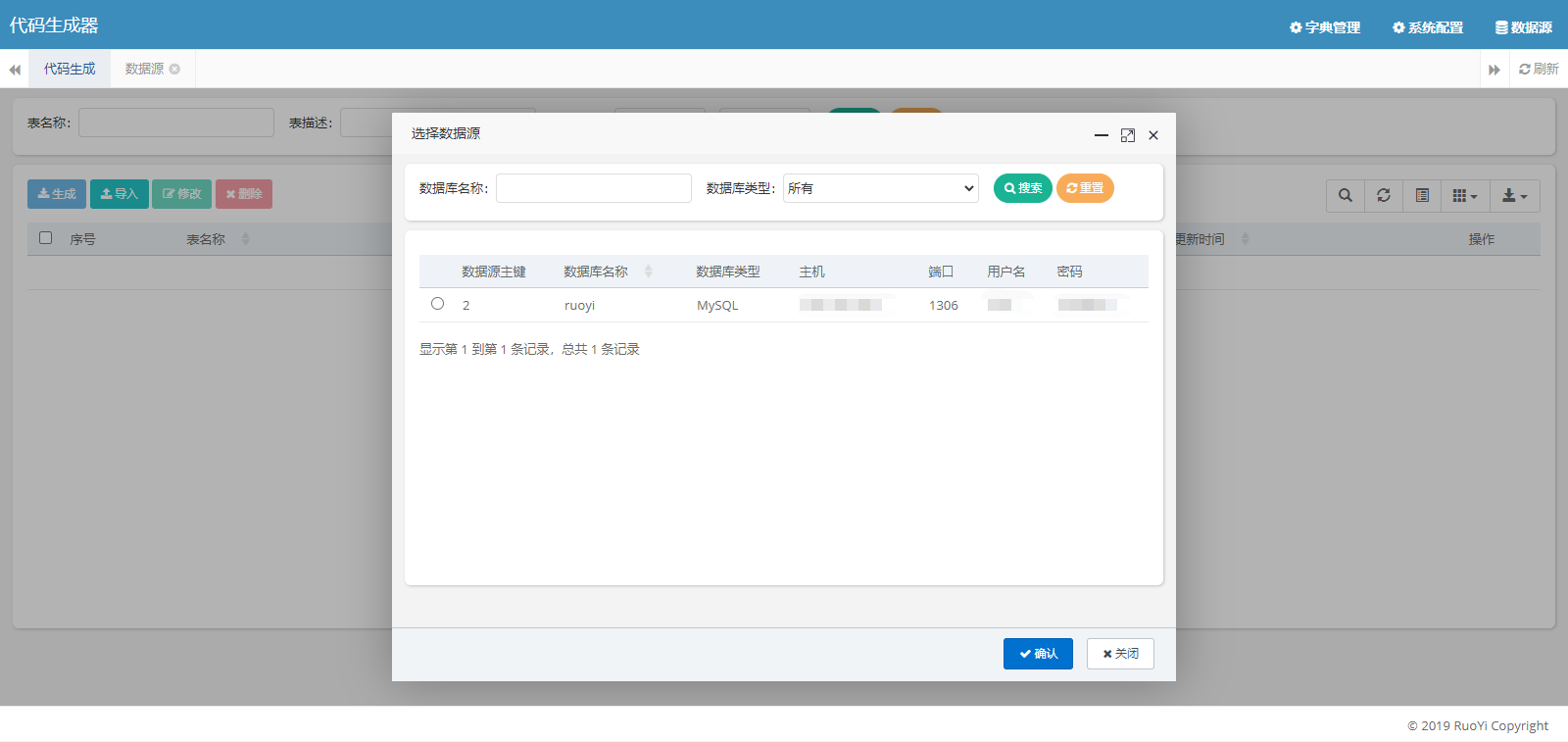Close the 数据源 tab via its x icon
This screenshot has height=742, width=1568.
pyautogui.click(x=174, y=69)
